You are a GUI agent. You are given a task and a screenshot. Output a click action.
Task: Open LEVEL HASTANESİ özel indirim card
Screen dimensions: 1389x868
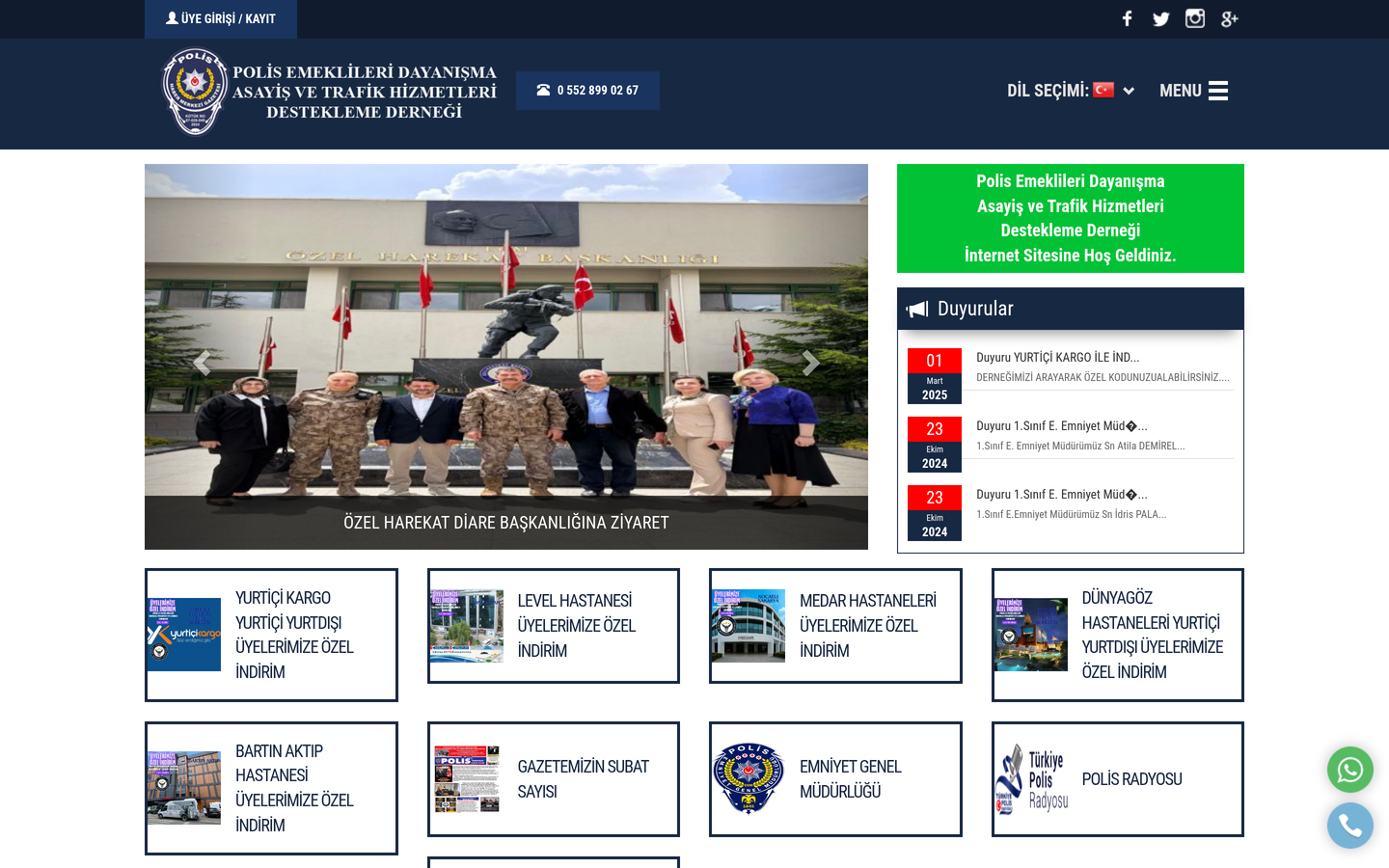tap(554, 626)
